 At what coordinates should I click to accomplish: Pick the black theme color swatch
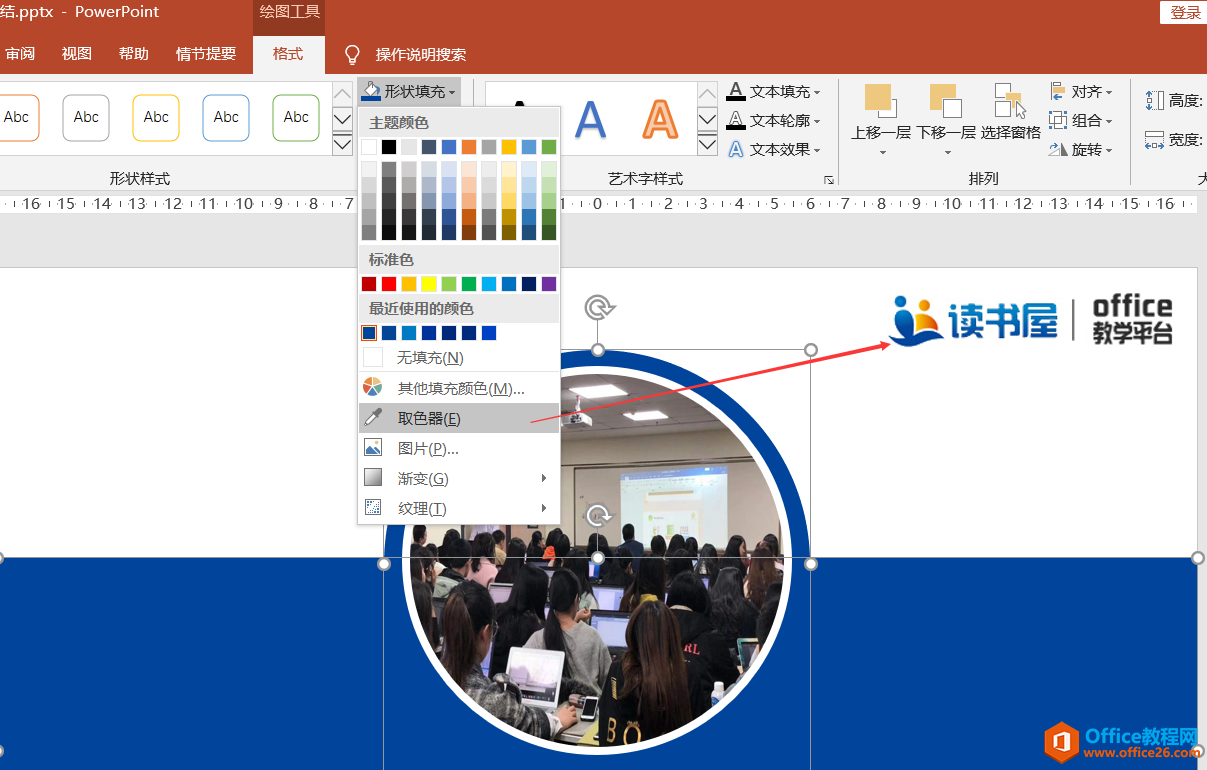coord(389,147)
